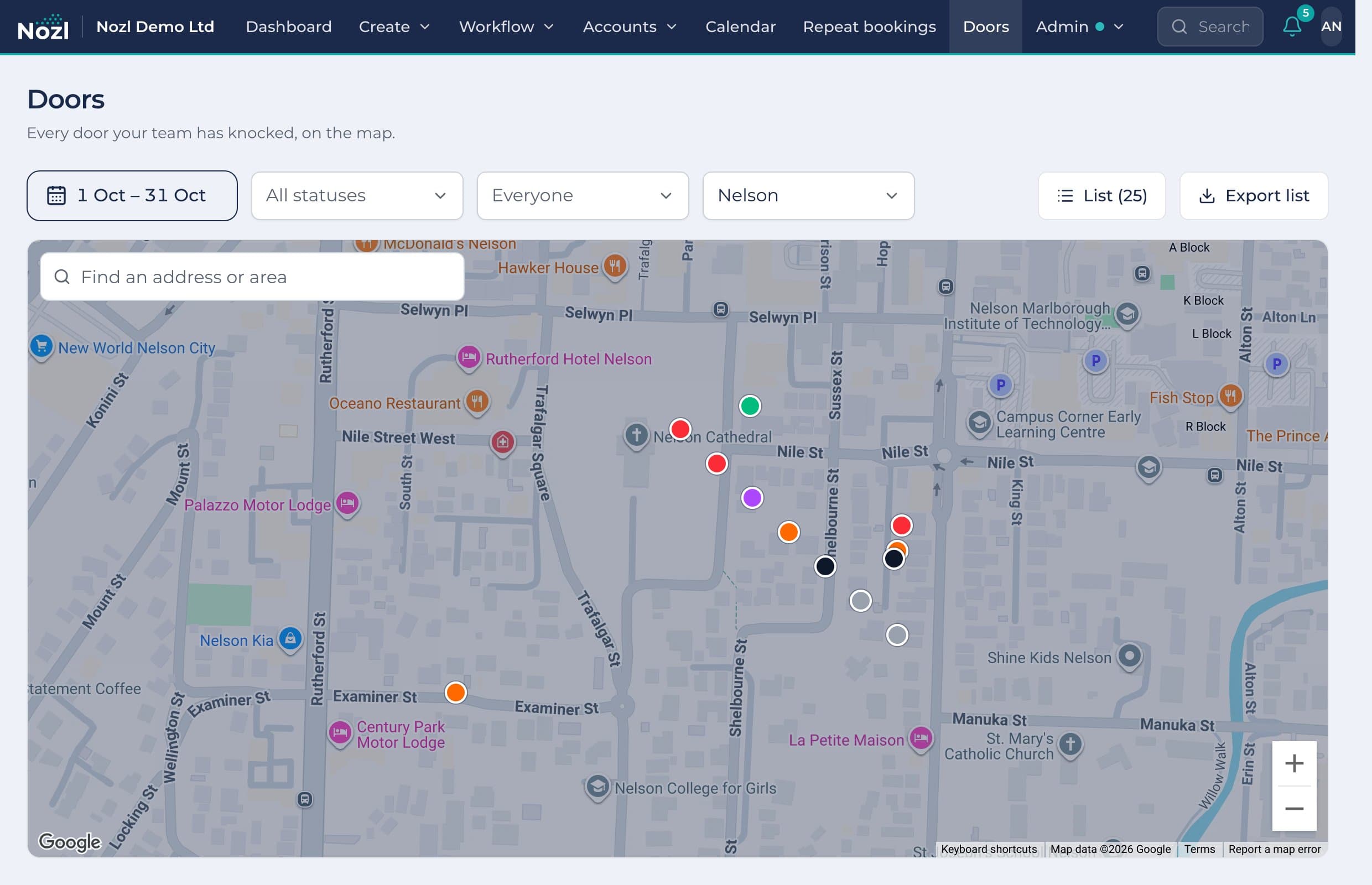Click the red marker over Nelson Cathedral label
The image size is (1372, 885).
coord(680,429)
